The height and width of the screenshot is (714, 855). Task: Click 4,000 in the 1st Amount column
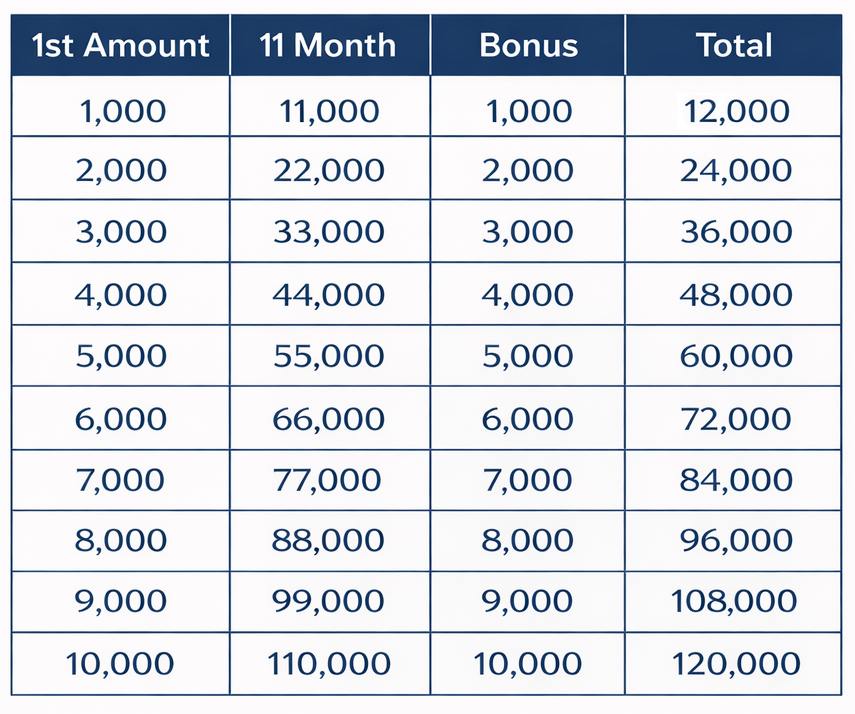pos(121,295)
